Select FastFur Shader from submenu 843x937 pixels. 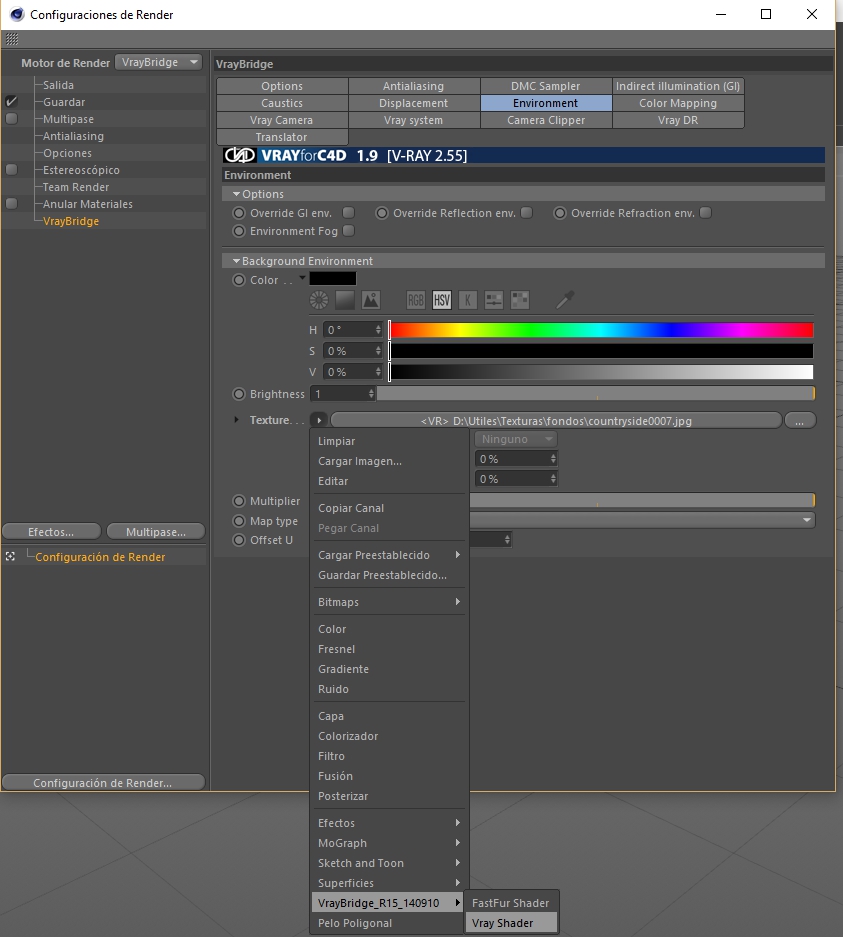tap(511, 903)
